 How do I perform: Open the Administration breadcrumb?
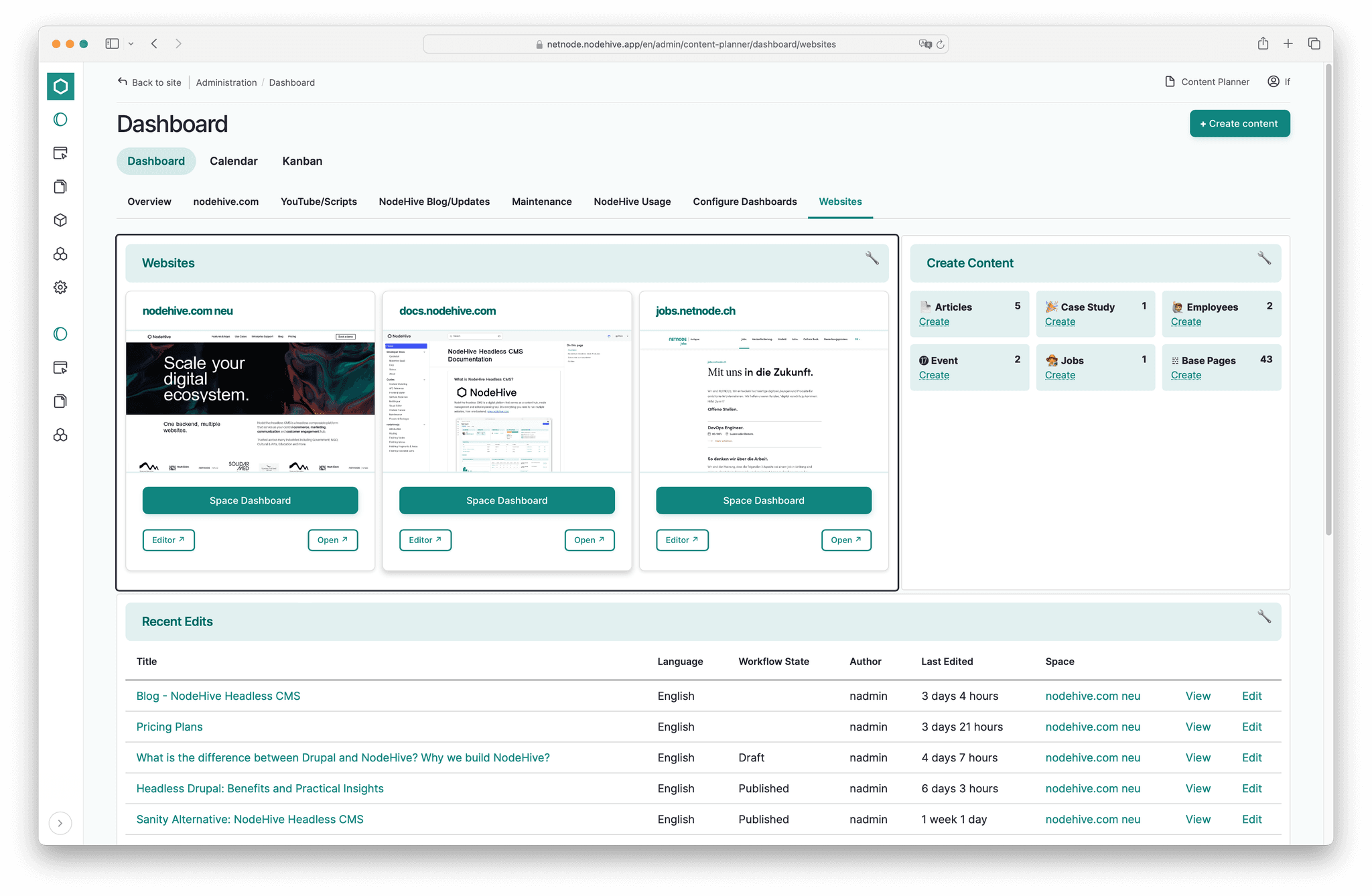[226, 82]
